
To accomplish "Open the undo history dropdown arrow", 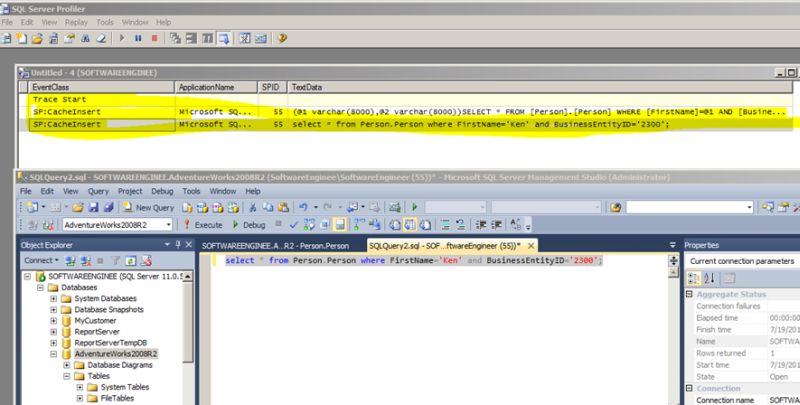I will (314, 208).
